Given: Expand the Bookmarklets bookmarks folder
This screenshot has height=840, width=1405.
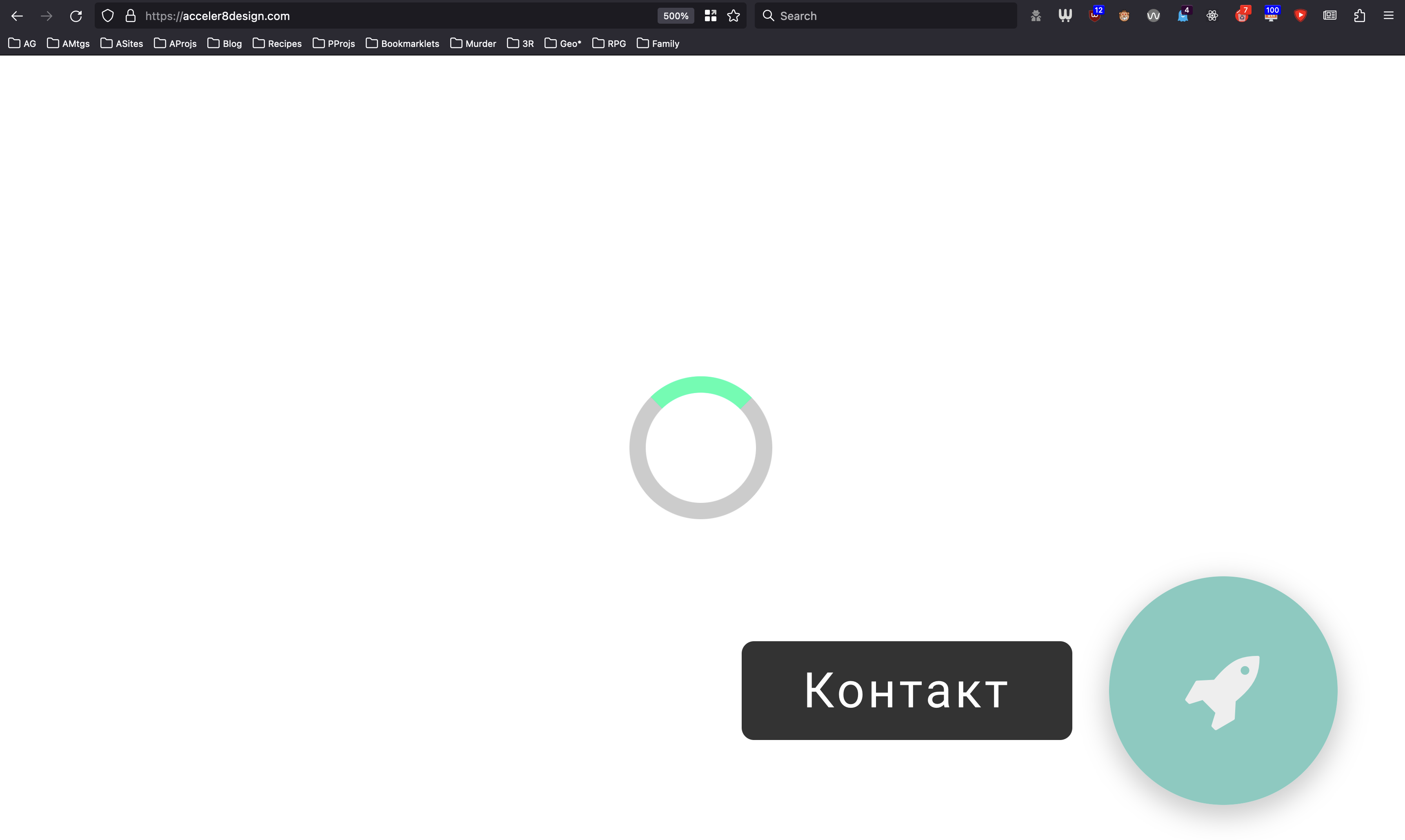Looking at the screenshot, I should [402, 44].
